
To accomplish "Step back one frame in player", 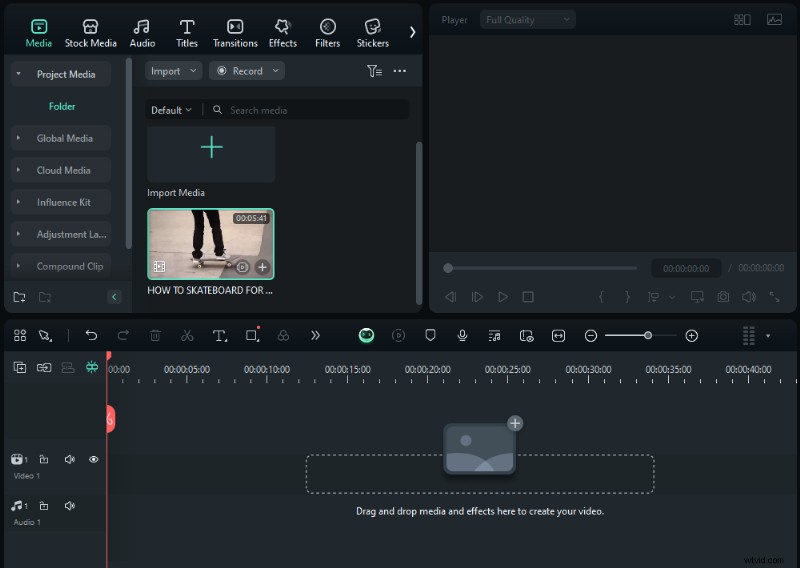I will point(451,297).
